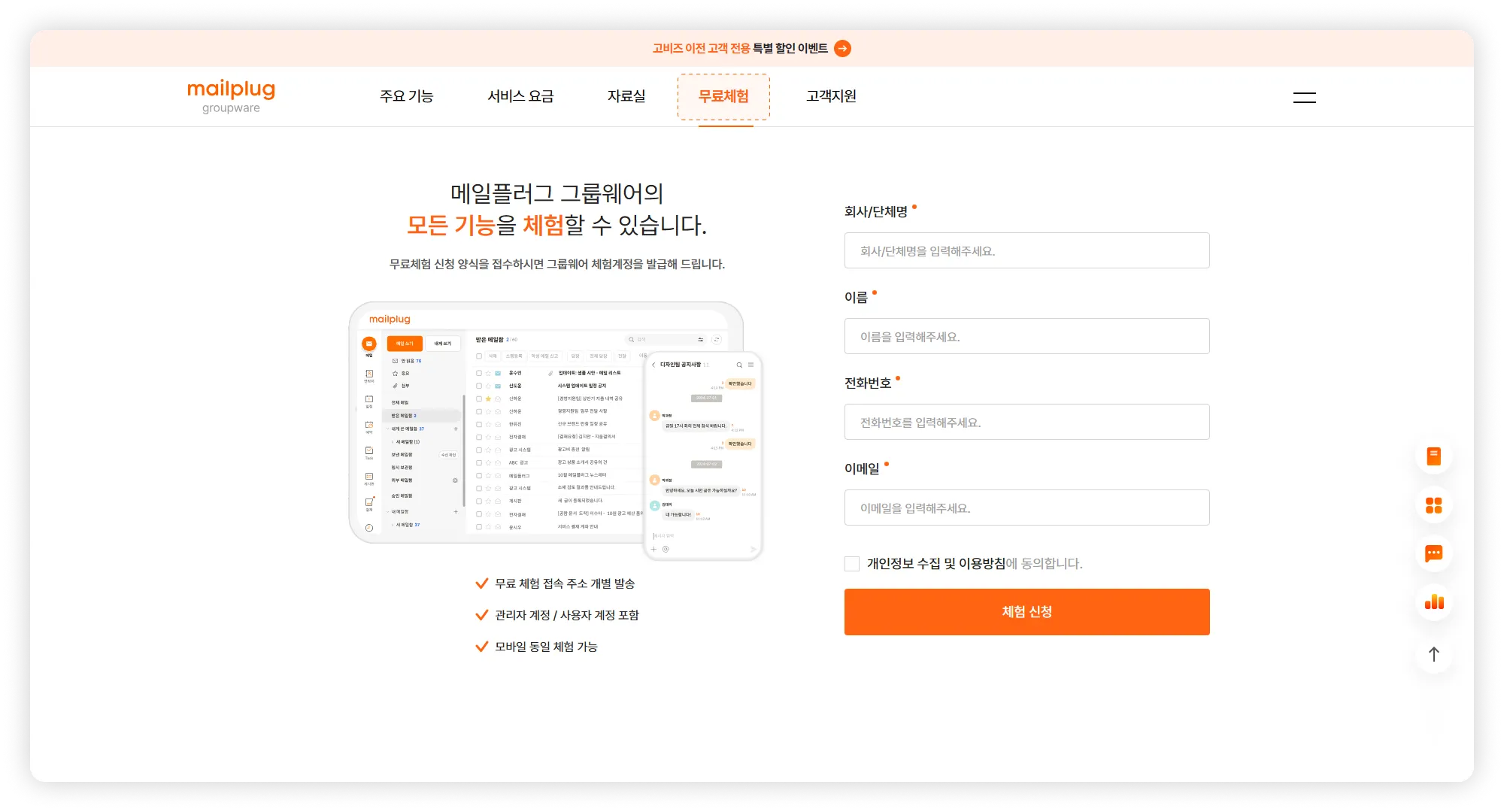The width and height of the screenshot is (1504, 812).
Task: Click the mailplug groupware logo
Action: coord(231,96)
